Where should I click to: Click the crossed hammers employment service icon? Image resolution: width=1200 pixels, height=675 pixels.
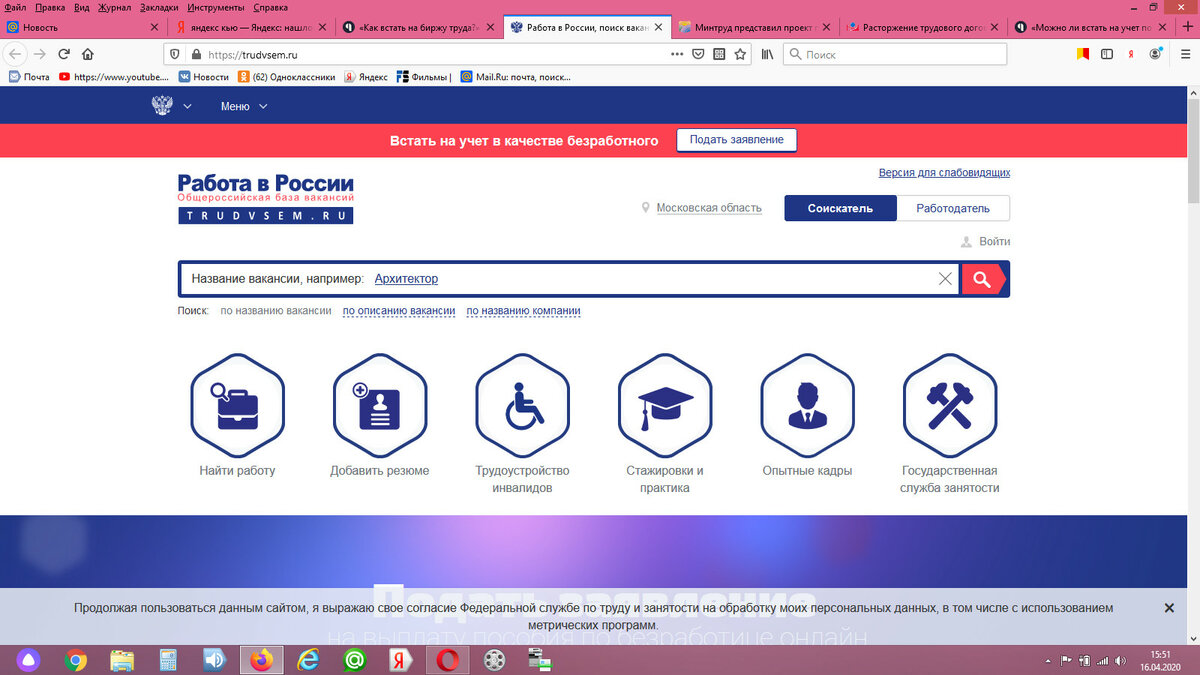(950, 405)
